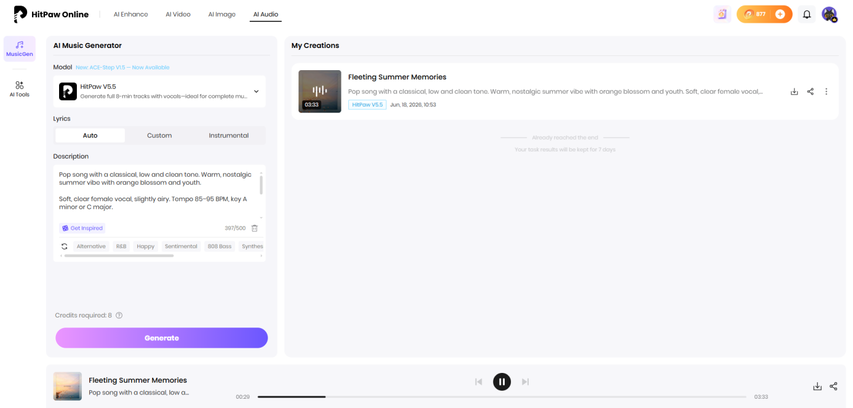Switch to the AI Video tab
Screen dimensions: 853x408
[178, 14]
